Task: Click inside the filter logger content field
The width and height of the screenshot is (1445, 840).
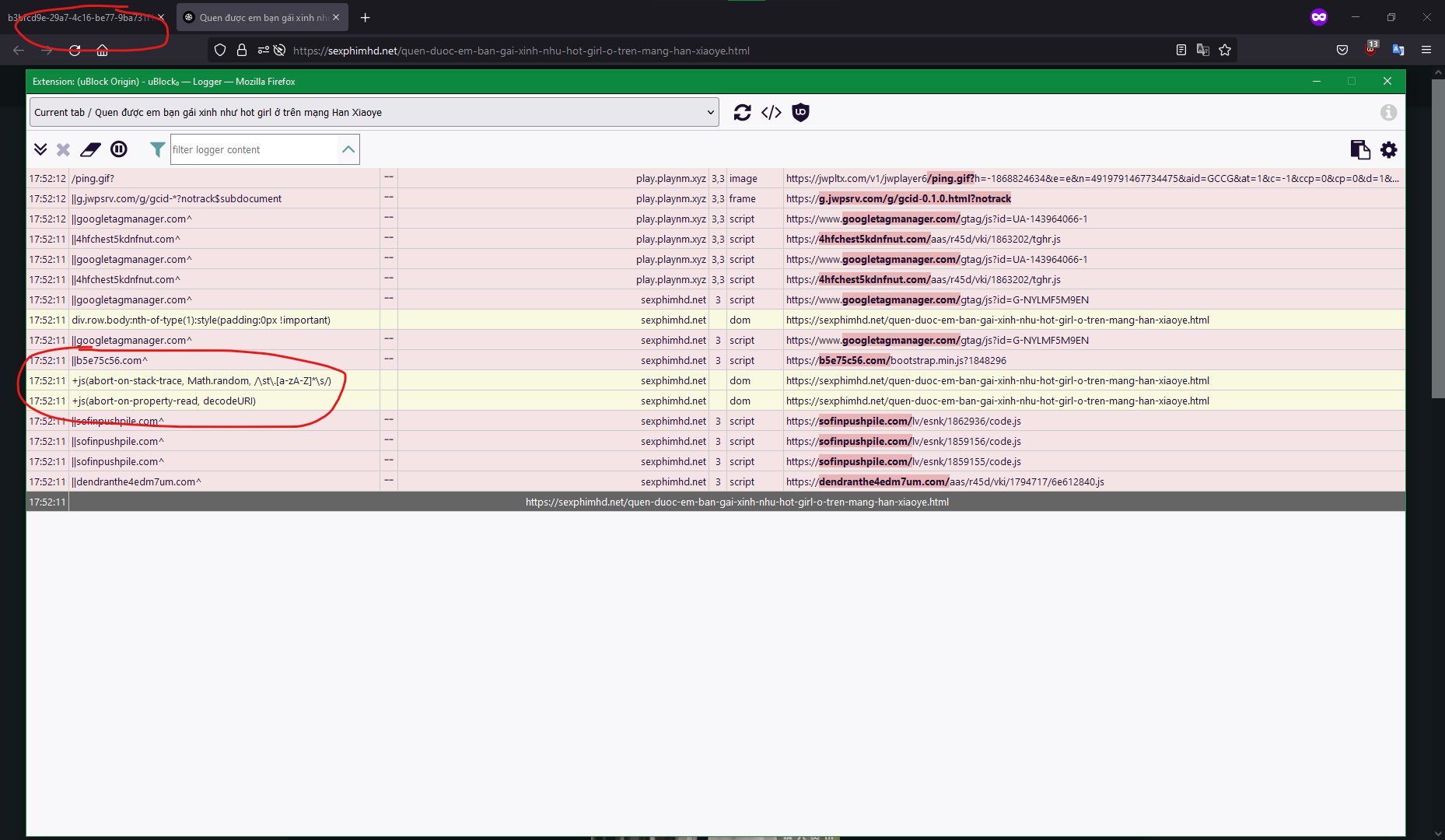Action: click(257, 149)
